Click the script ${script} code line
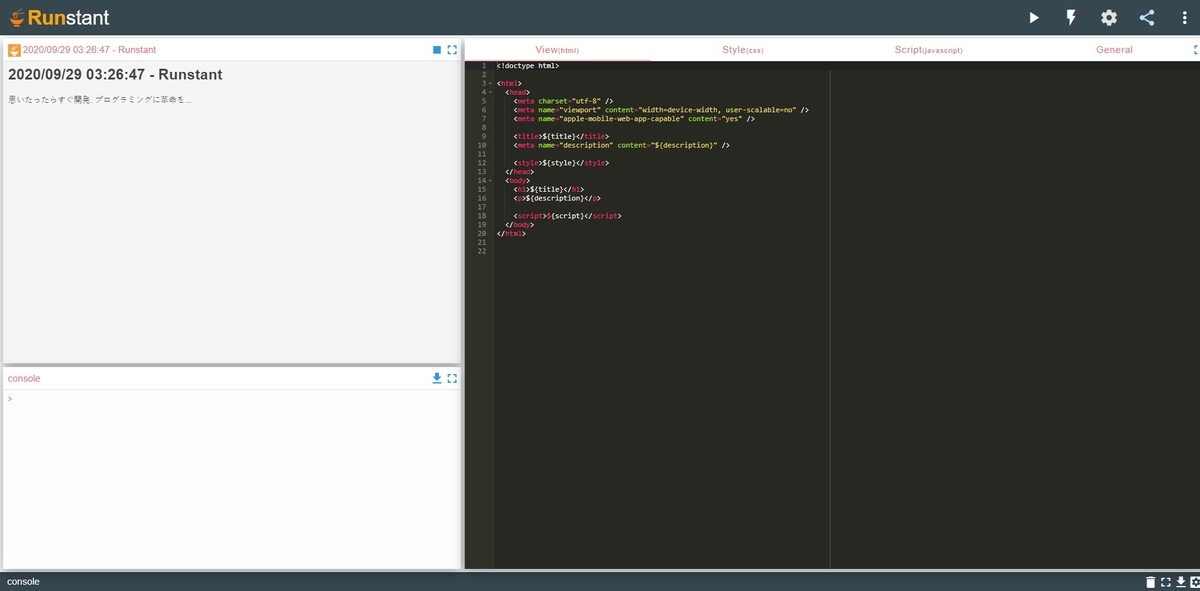 pos(569,216)
